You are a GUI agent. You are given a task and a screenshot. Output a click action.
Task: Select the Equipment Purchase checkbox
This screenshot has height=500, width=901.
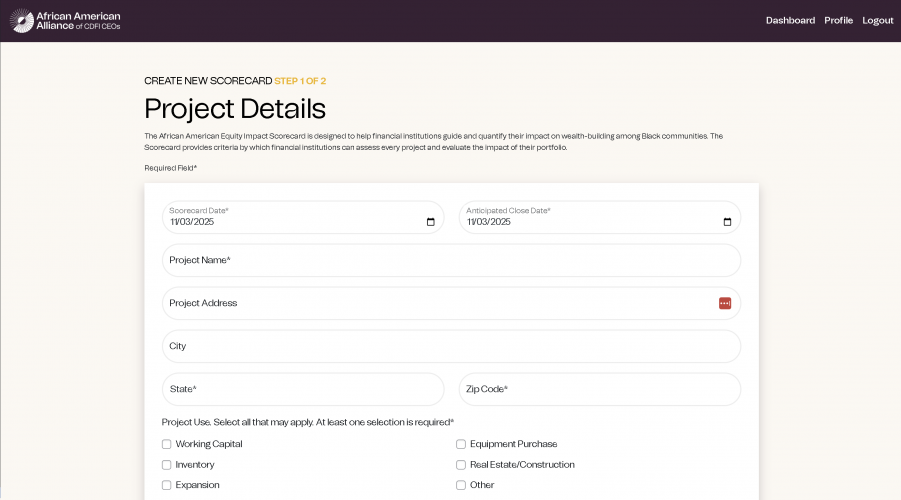(461, 444)
